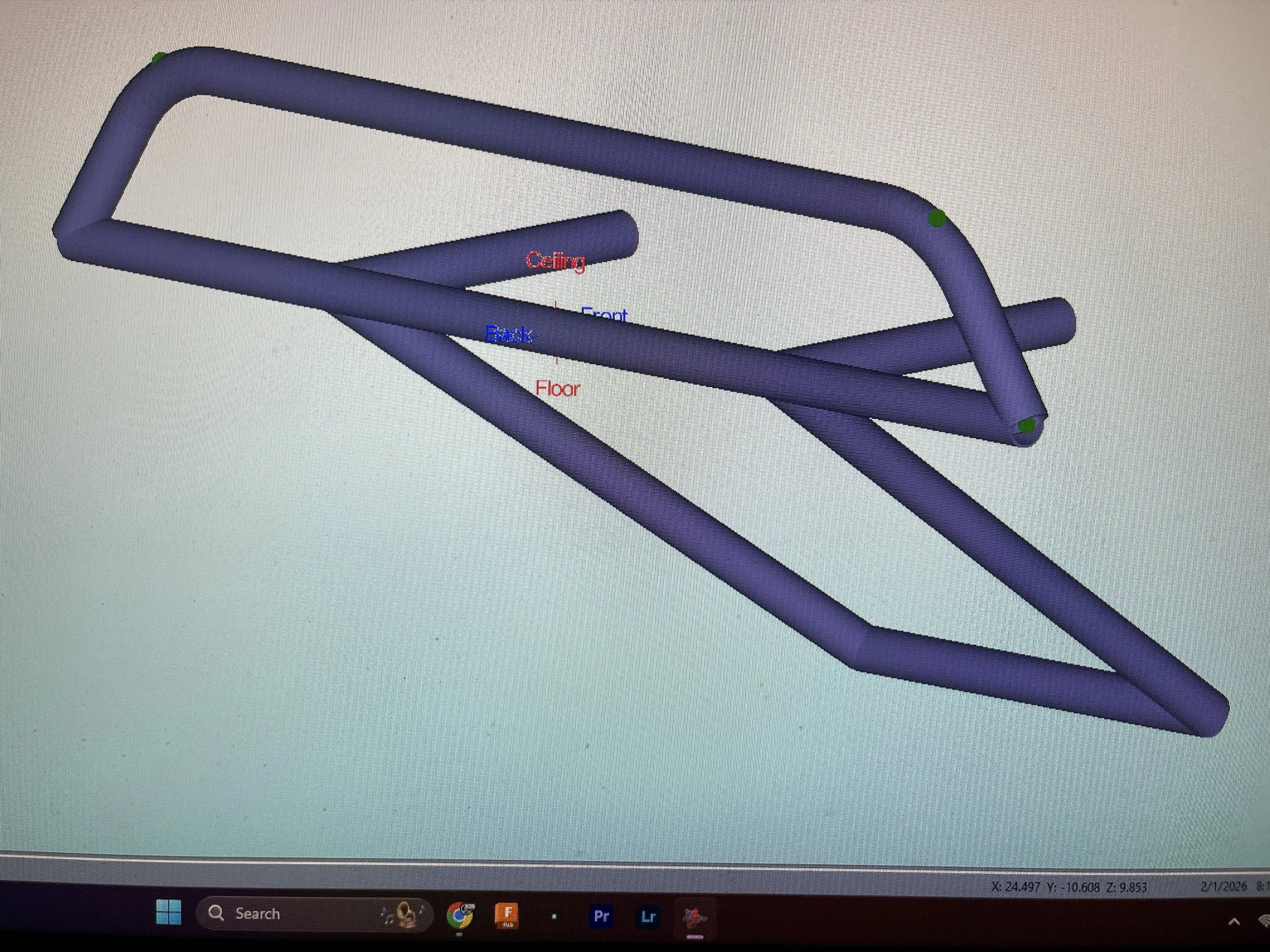Click the XYZ coordinate readout in status bar
The height and width of the screenshot is (952, 1270).
[x=1069, y=887]
